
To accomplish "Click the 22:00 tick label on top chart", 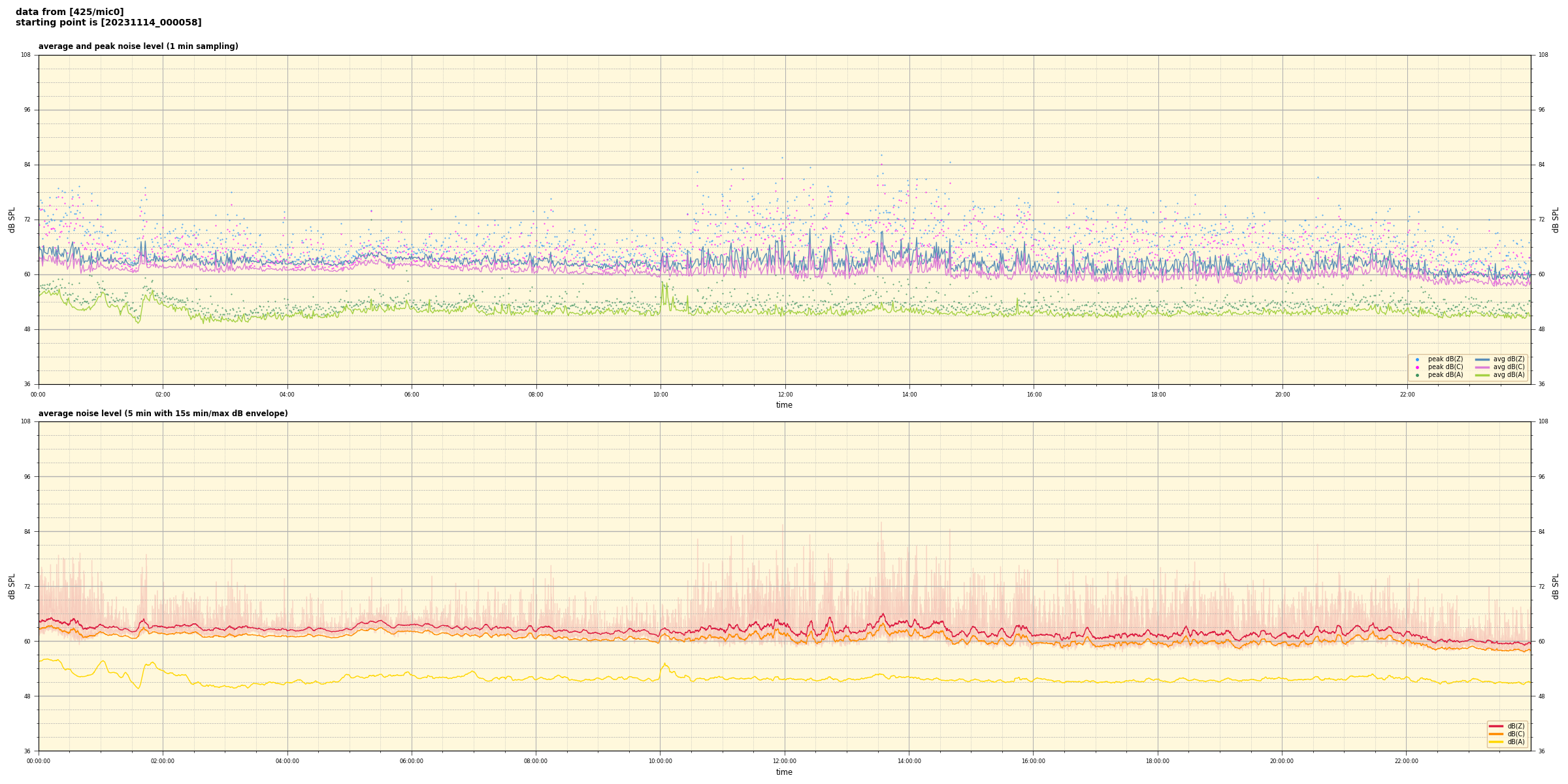I will (1407, 395).
